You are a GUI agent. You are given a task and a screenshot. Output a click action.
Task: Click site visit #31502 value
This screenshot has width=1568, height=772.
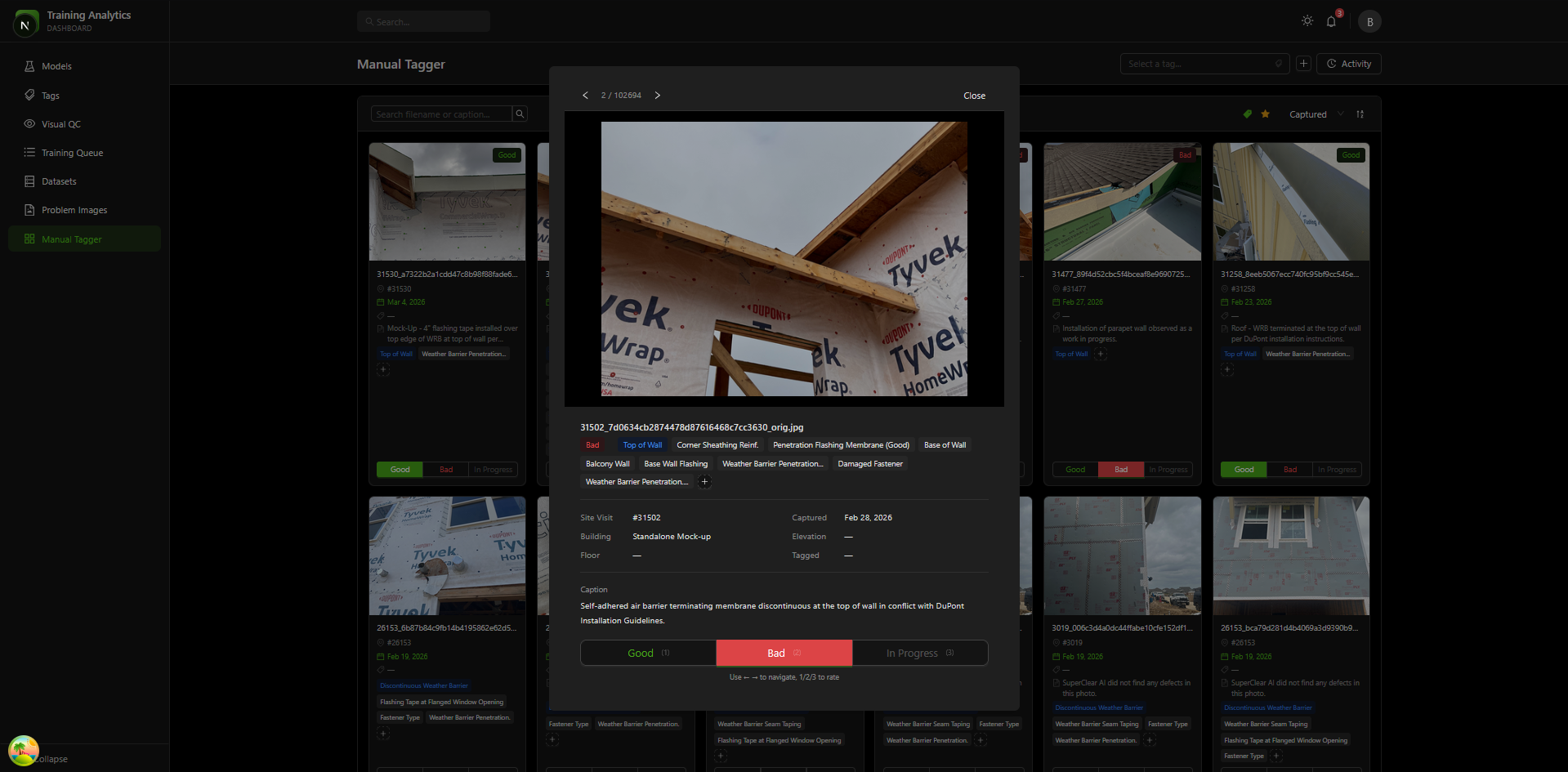646,518
